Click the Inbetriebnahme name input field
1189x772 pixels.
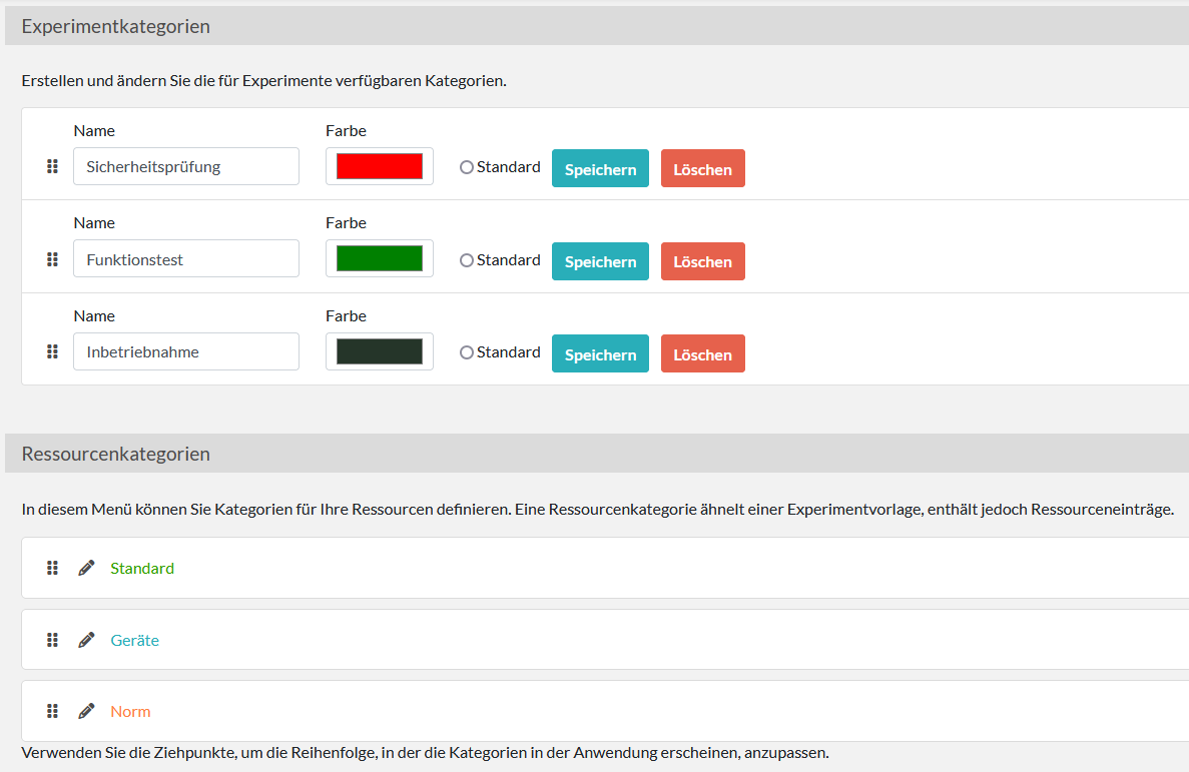click(x=186, y=352)
